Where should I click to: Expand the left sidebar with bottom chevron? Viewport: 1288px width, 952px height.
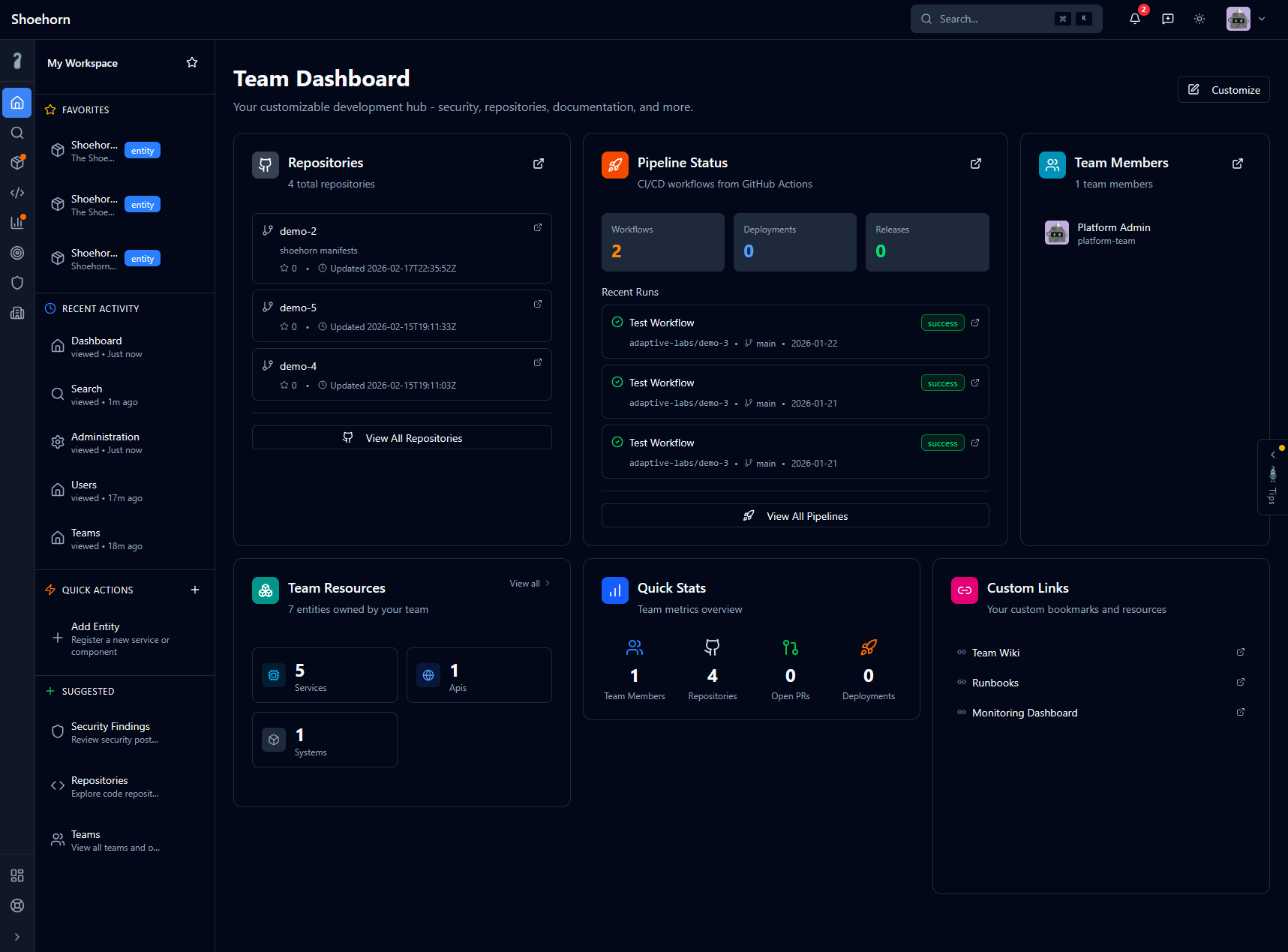click(17, 937)
